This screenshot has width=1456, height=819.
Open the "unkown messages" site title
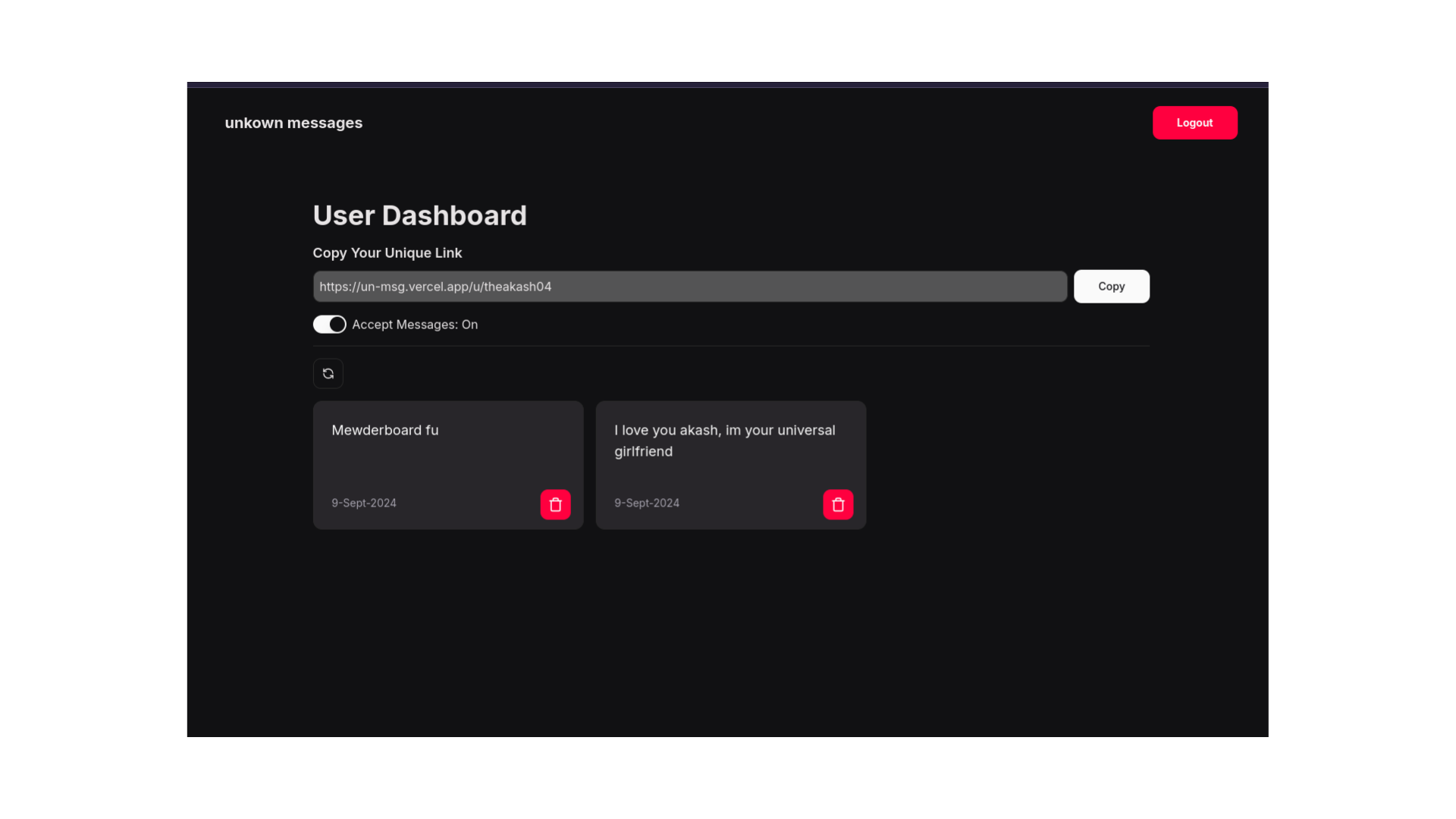293,123
